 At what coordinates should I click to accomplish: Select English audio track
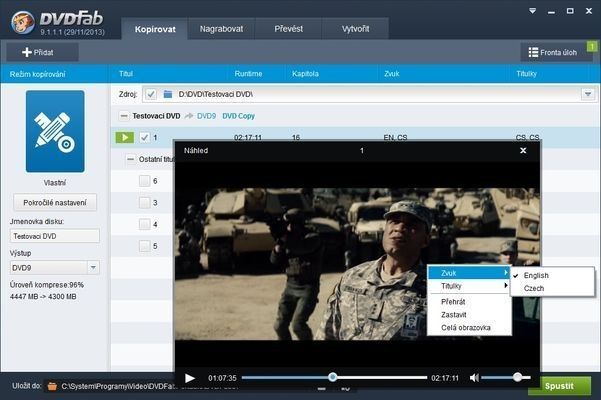[x=552, y=275]
